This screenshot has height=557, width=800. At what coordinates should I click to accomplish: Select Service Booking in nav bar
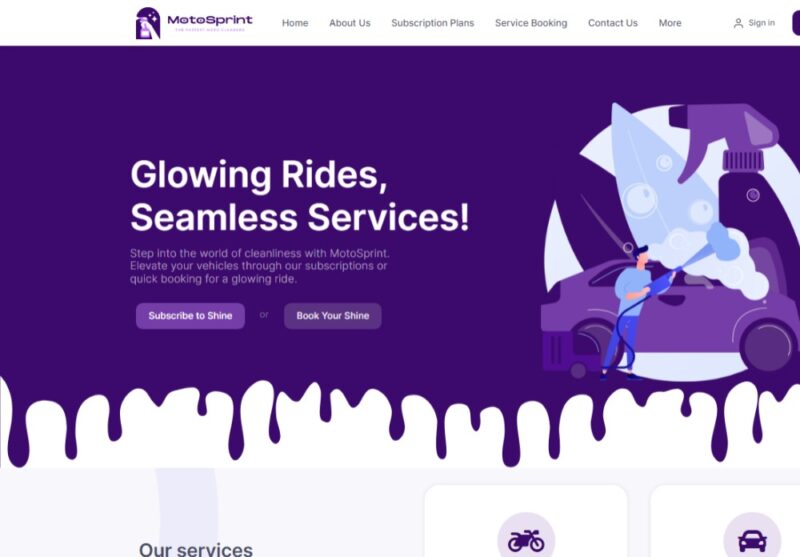[x=531, y=23]
